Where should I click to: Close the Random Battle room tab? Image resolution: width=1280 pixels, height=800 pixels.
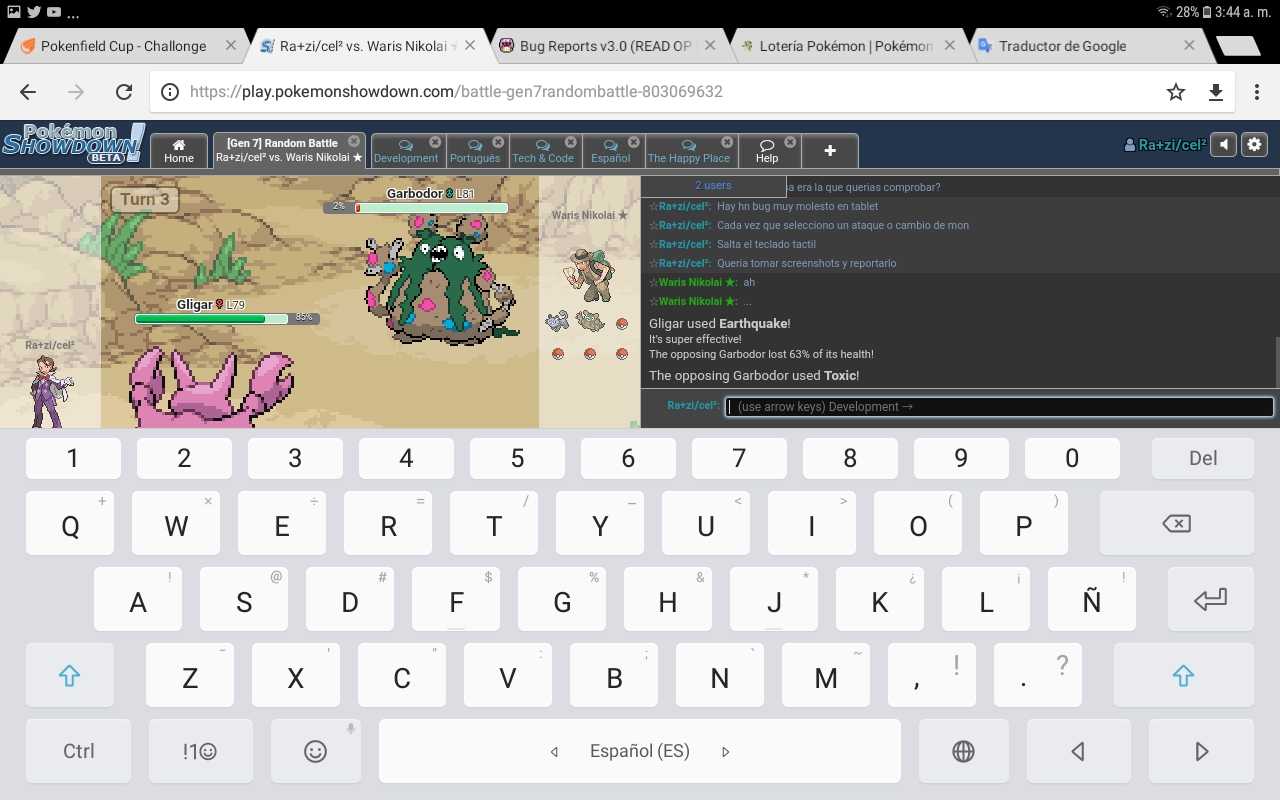(x=354, y=142)
